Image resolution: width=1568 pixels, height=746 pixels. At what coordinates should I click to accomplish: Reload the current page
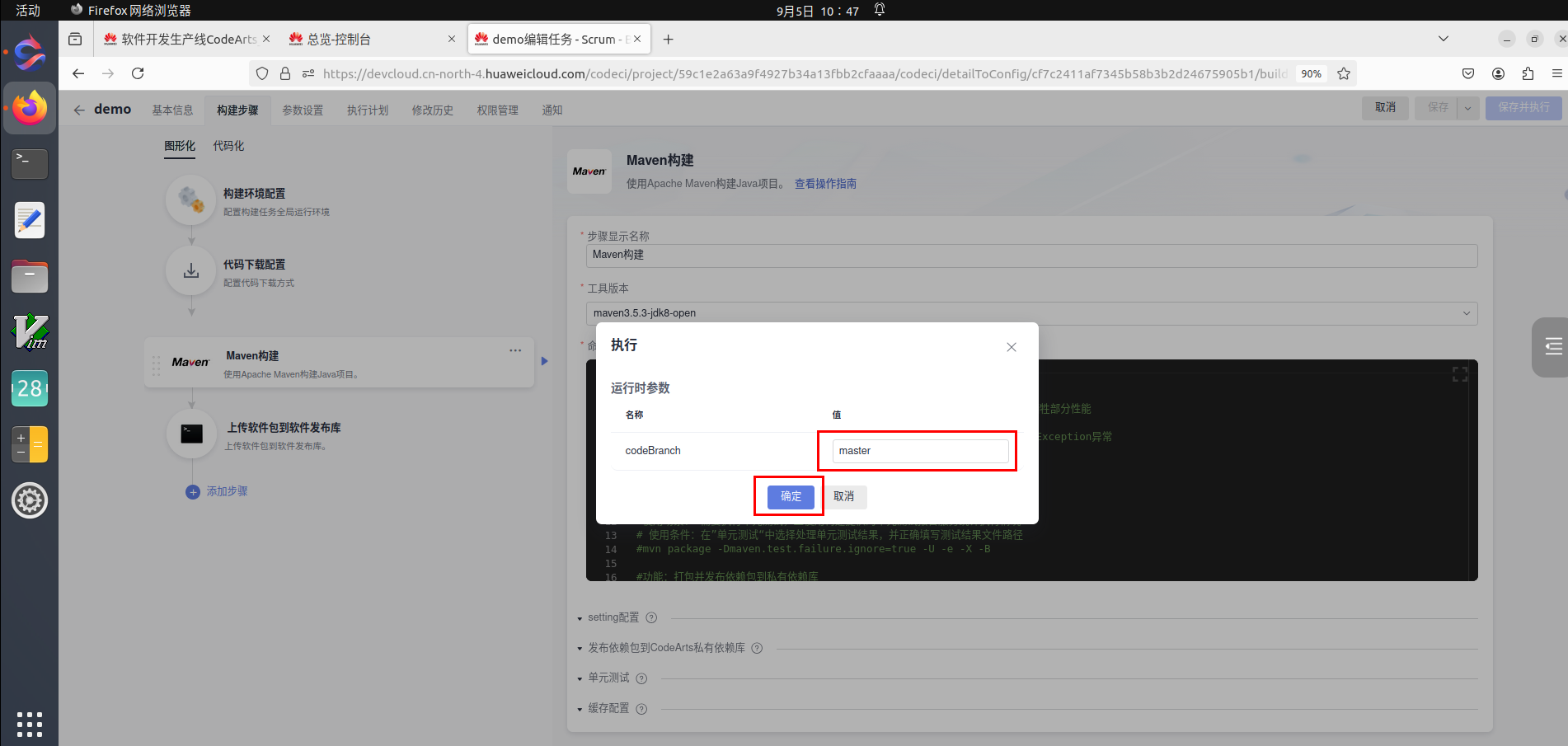138,73
